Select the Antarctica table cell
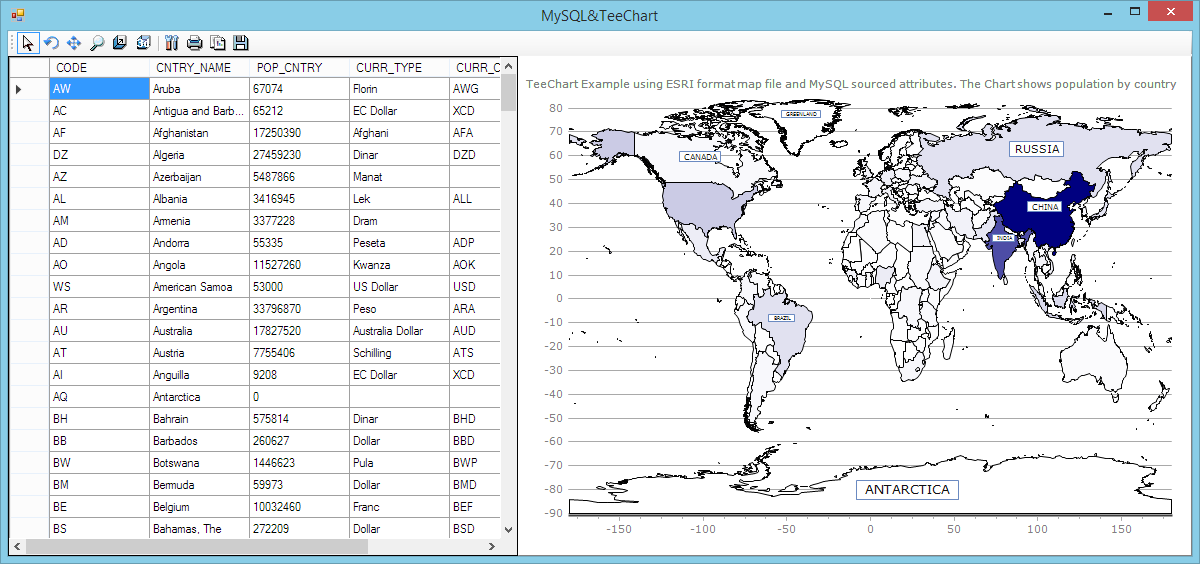The image size is (1200, 564). pos(199,397)
